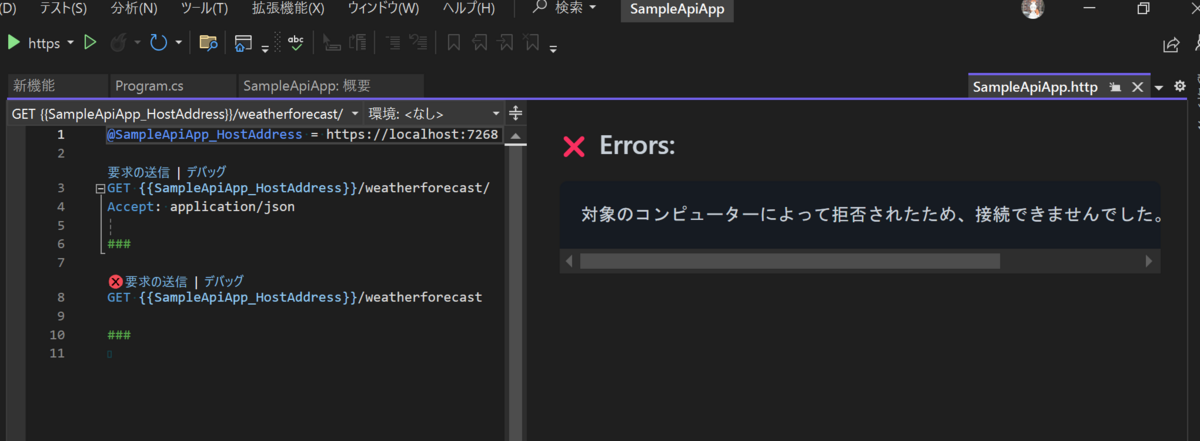The height and width of the screenshot is (441, 1200).
Task: Click the browser window preview toolbar icon
Action: tap(243, 43)
